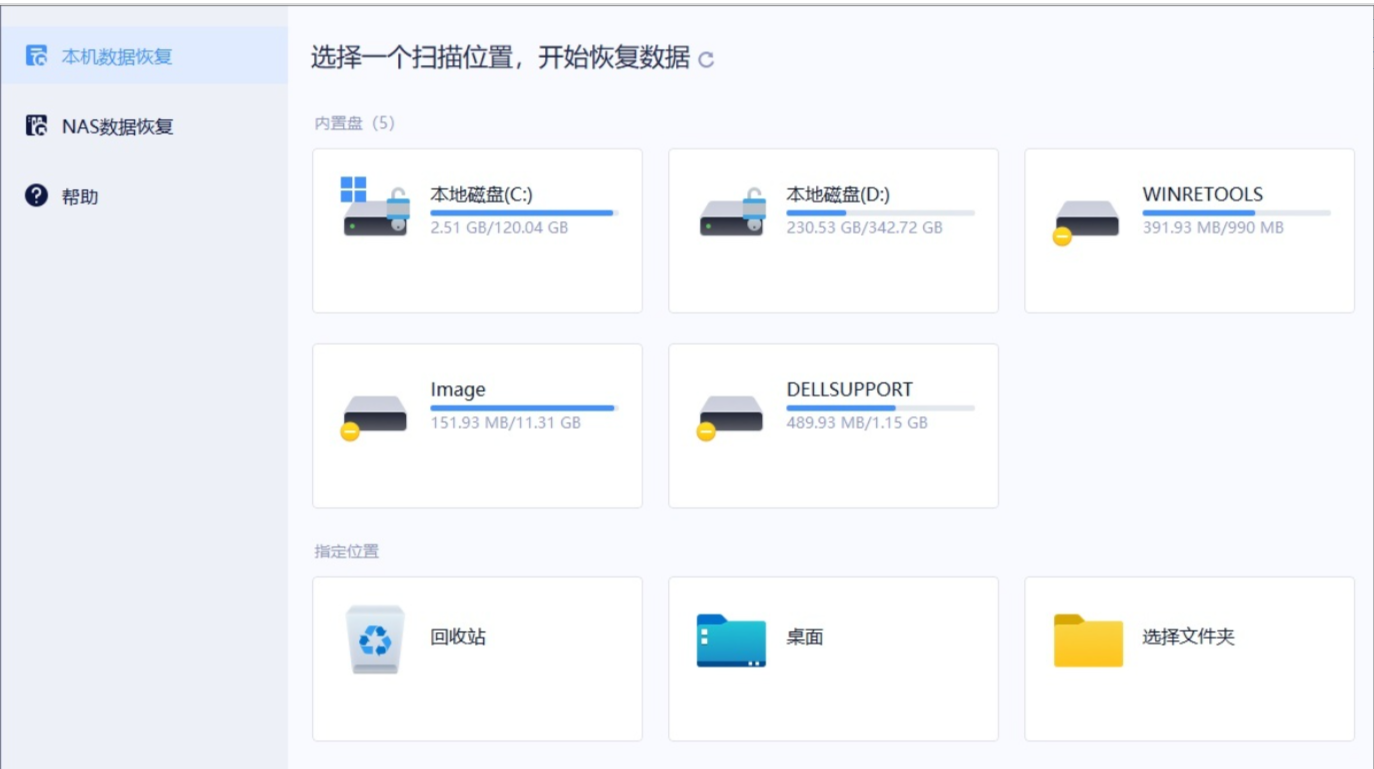Click the 151.93 MB/11.31 GB size text
The height and width of the screenshot is (769, 1374).
(x=505, y=423)
